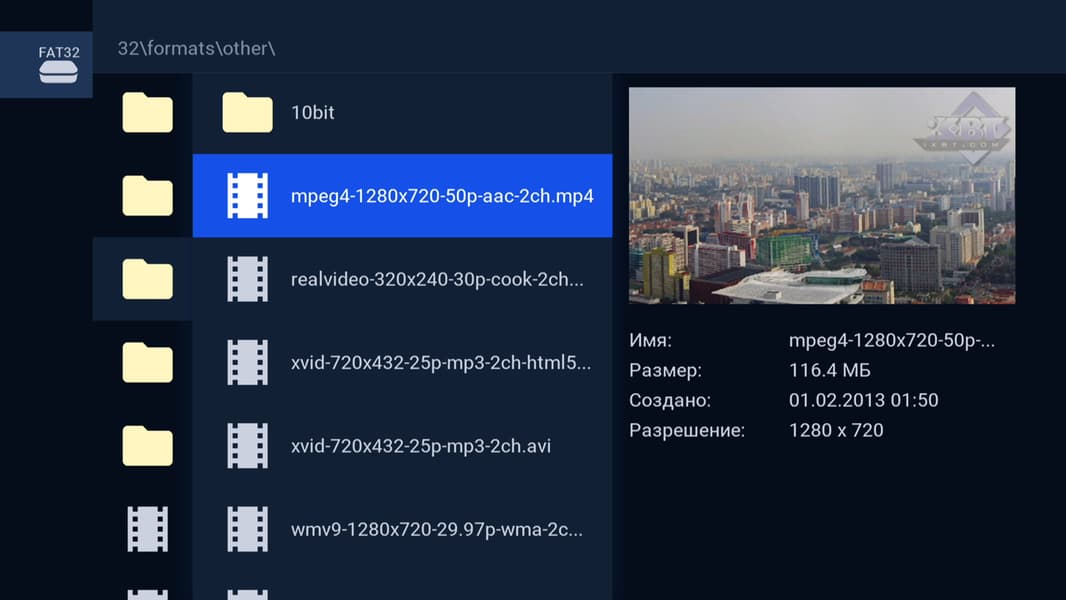Click the Имя: label
The height and width of the screenshot is (600, 1066).
650,340
